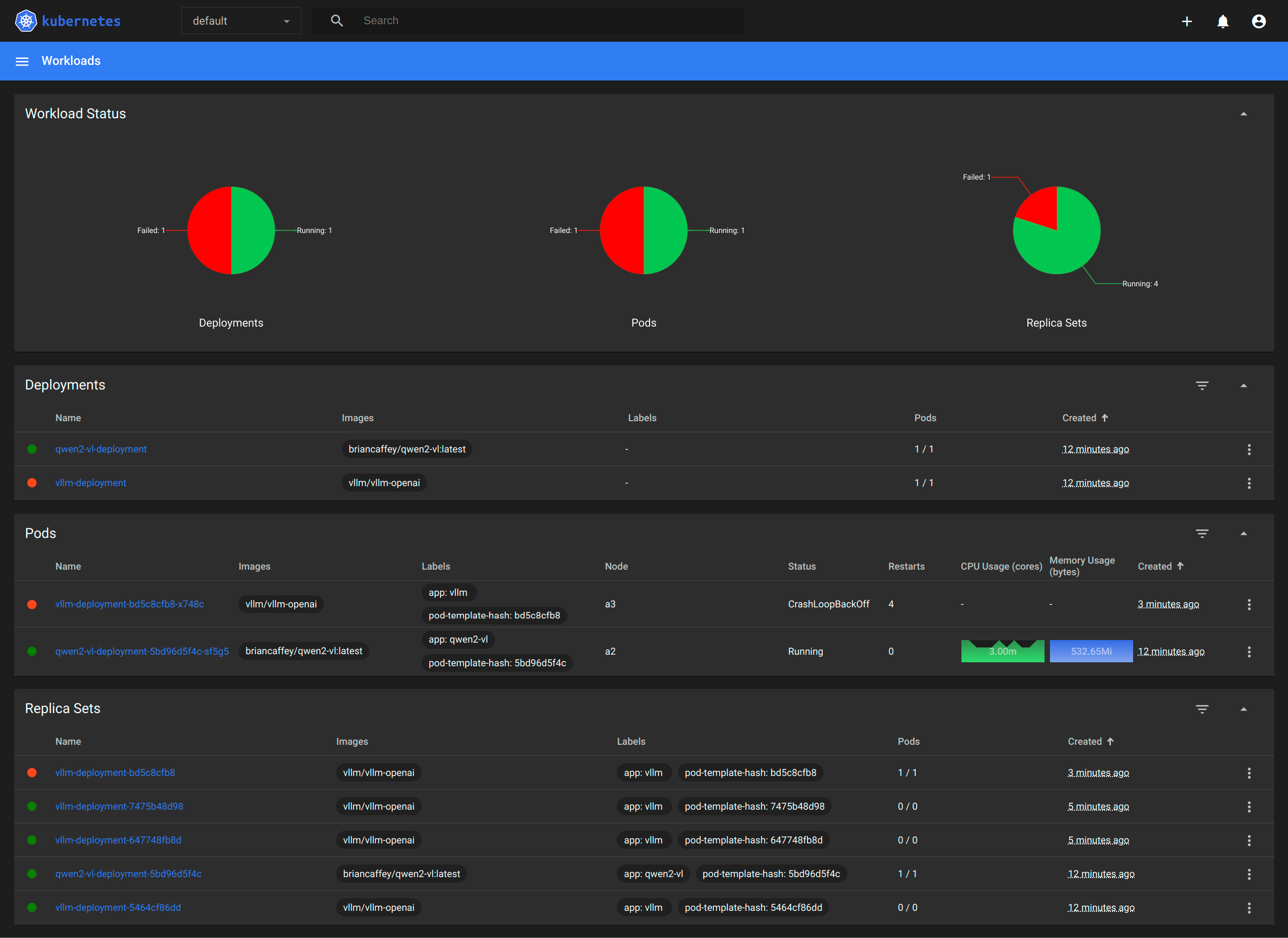Click the 'app: qwen2-vl' label chip in Pods

point(458,640)
